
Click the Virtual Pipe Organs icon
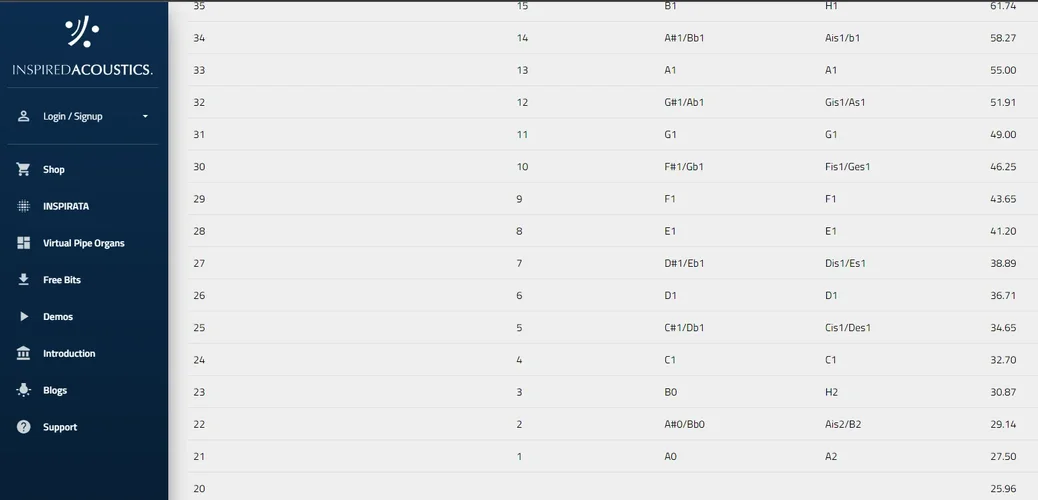(x=23, y=243)
